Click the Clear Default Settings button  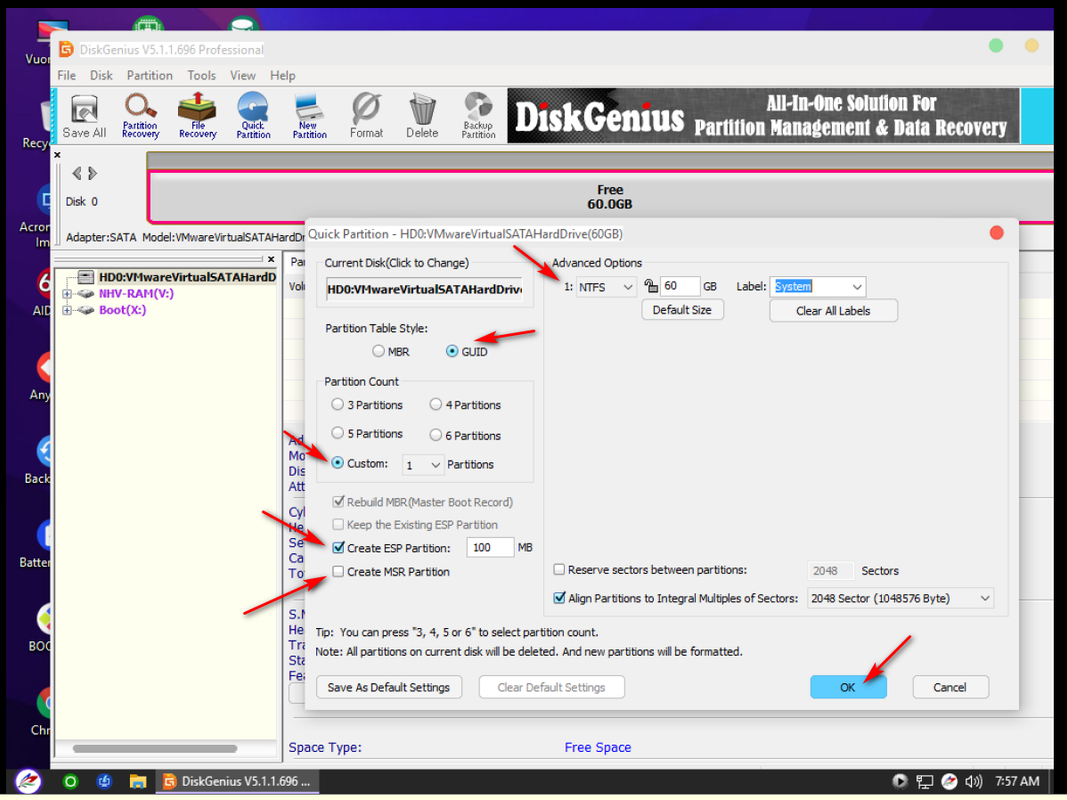pyautogui.click(x=551, y=686)
